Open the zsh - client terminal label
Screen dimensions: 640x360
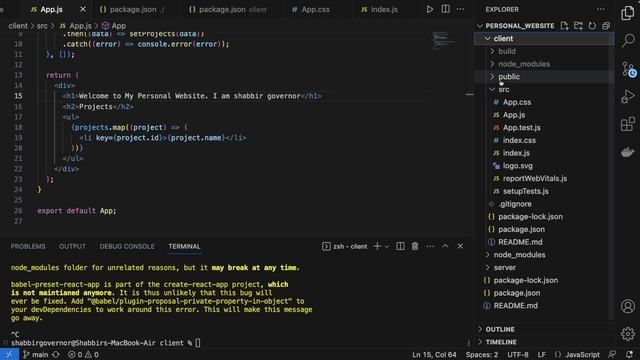click(x=345, y=246)
